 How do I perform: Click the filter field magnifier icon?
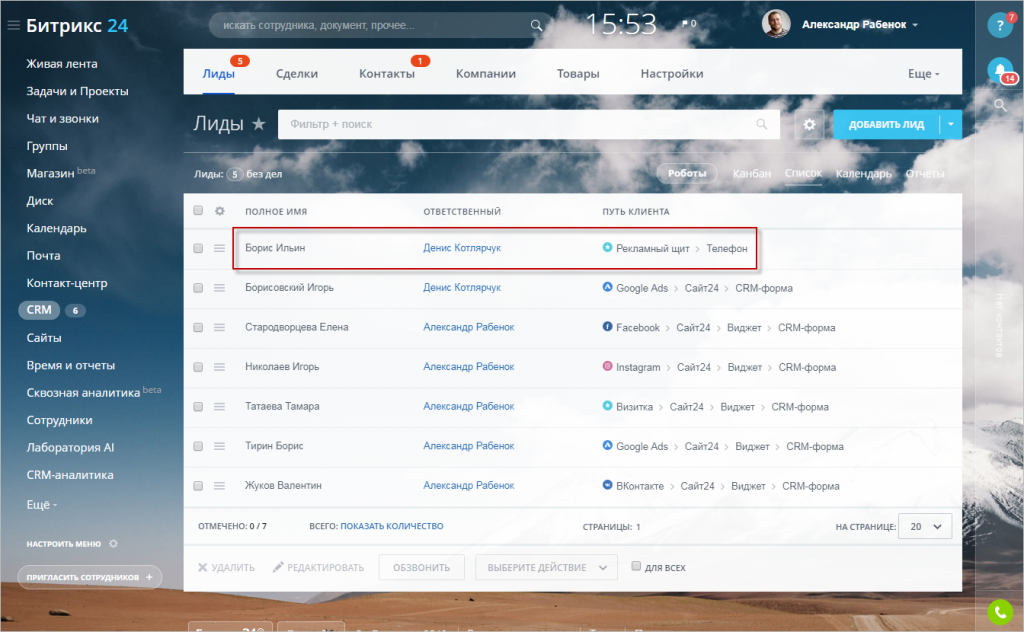(x=761, y=124)
